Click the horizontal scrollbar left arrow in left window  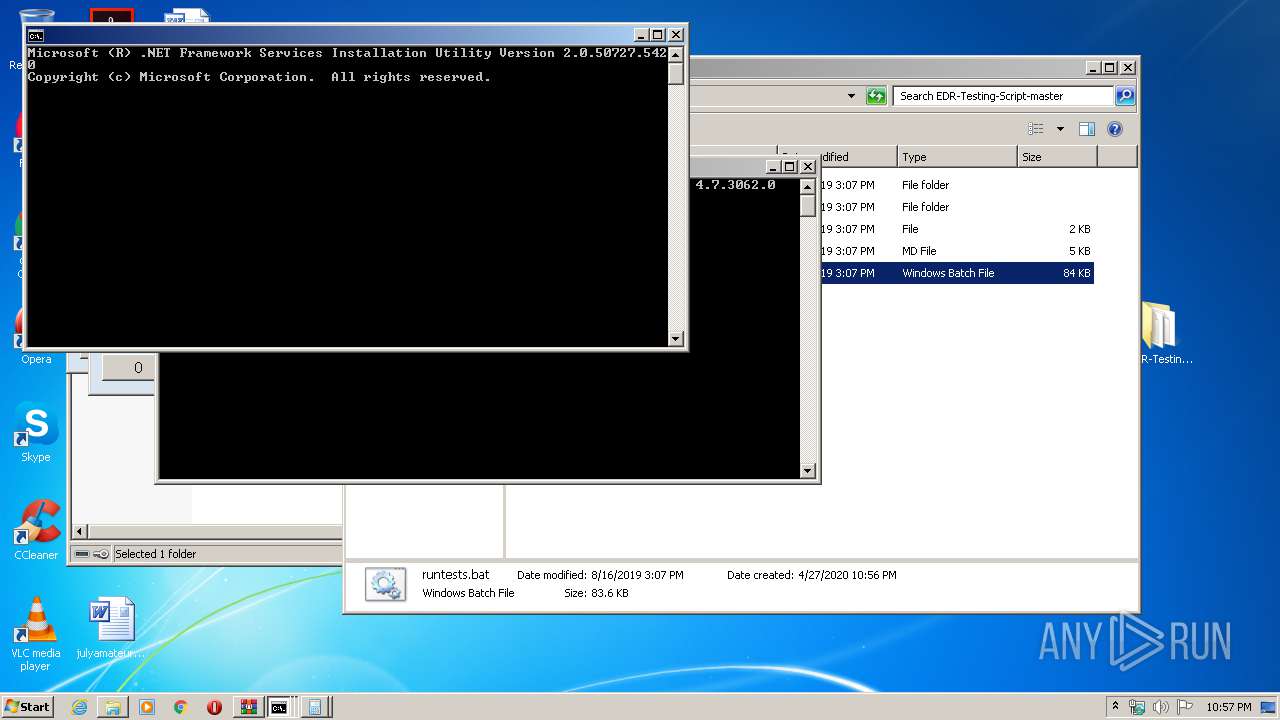pos(80,531)
